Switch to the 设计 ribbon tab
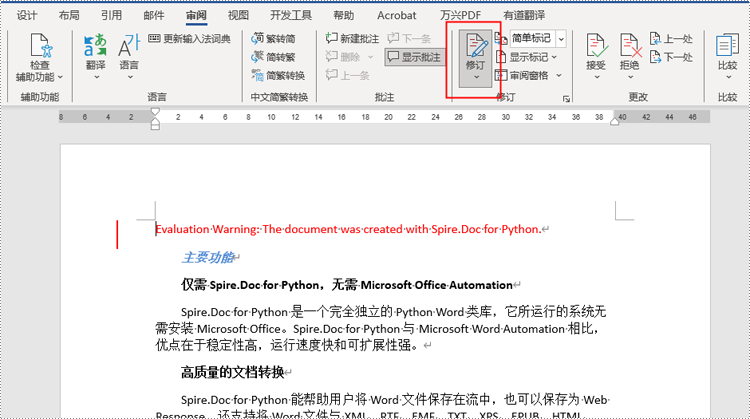750x419 pixels. click(x=27, y=15)
